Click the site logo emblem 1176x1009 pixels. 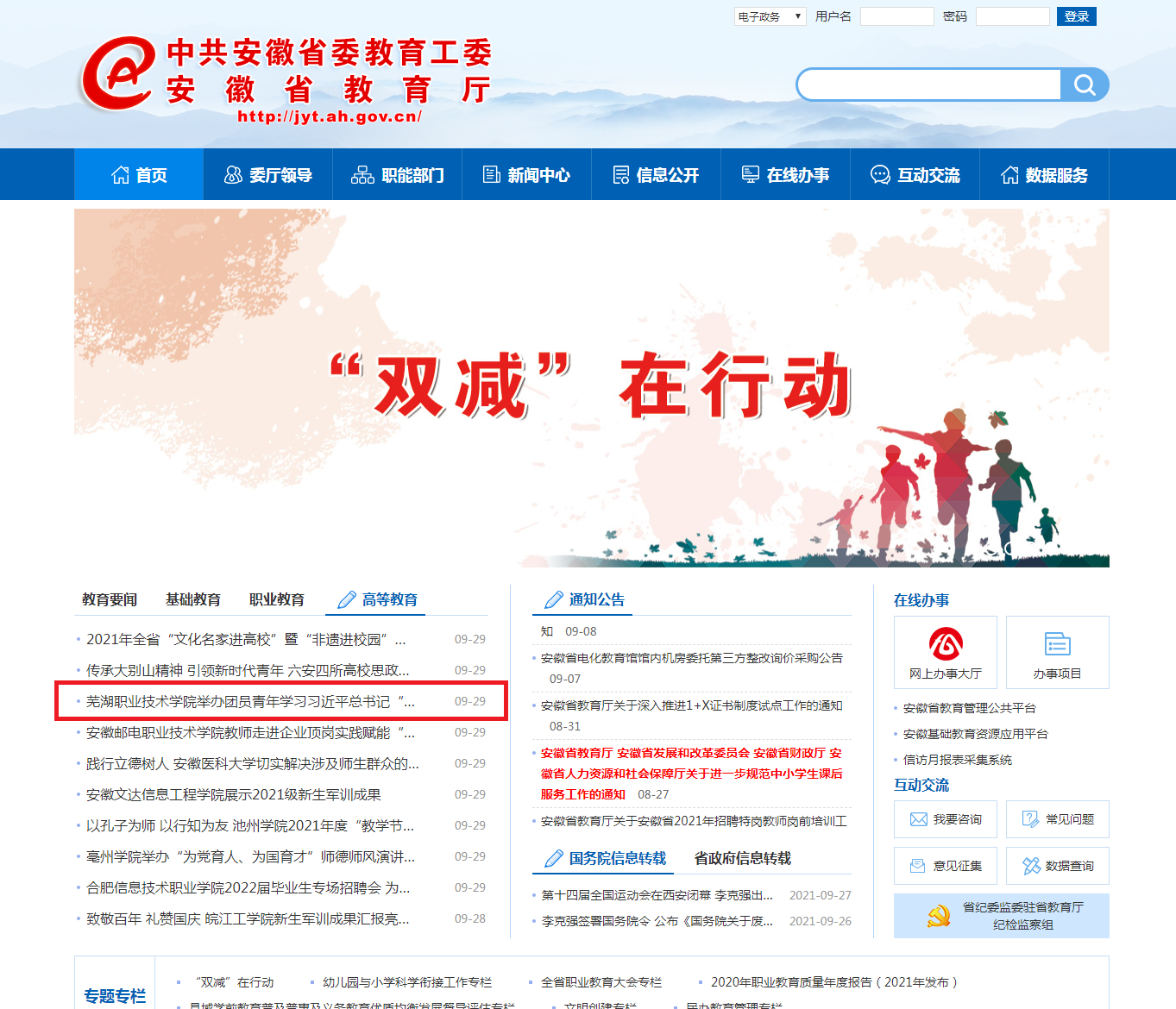point(117,74)
